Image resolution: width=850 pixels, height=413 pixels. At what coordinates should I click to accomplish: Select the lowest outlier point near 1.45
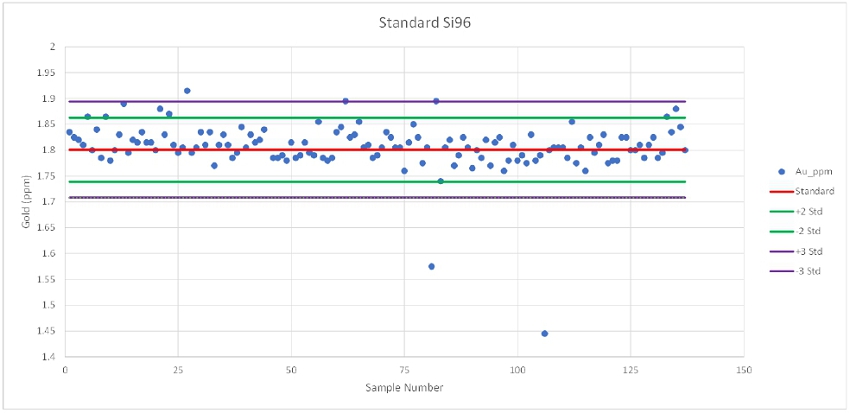click(545, 333)
